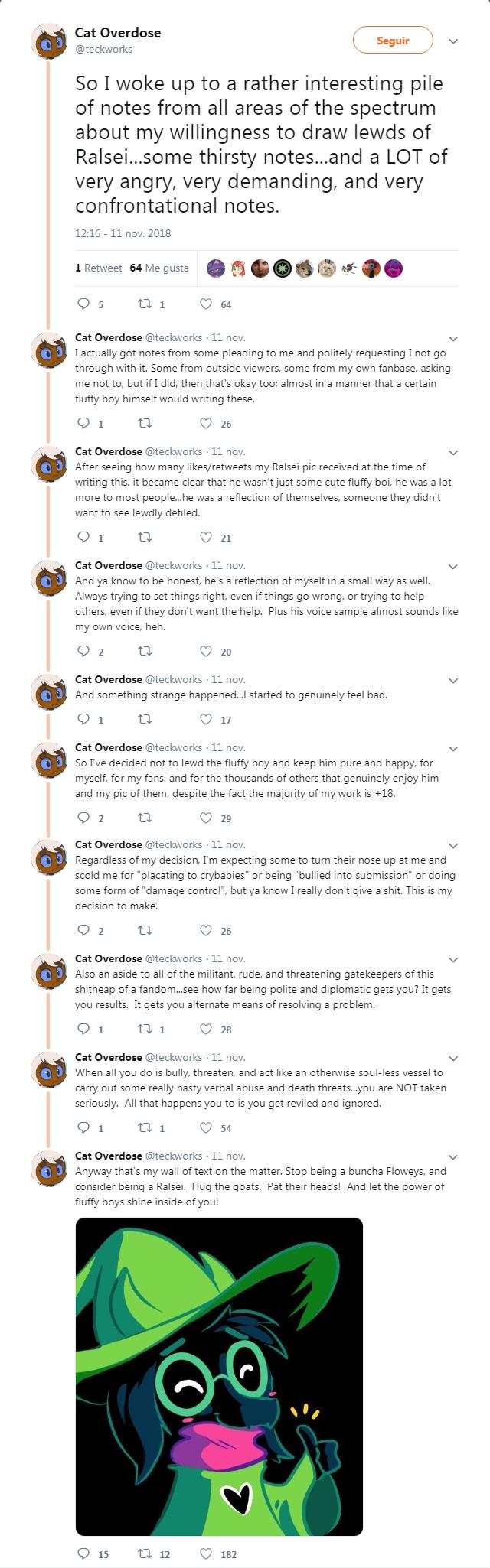Like the tweet with 54 likes

coord(206,1127)
